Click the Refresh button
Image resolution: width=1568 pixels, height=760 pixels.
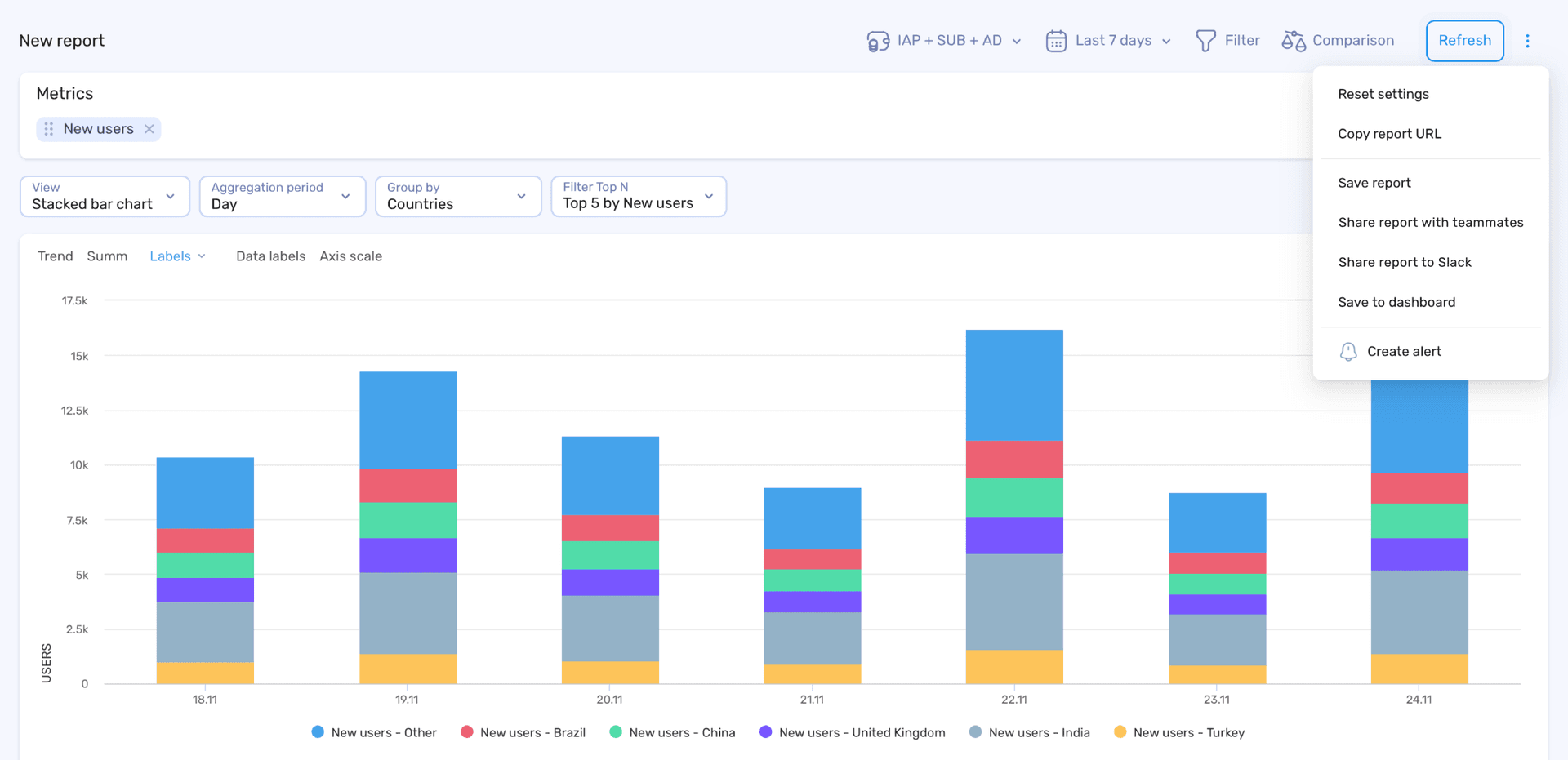(x=1464, y=40)
